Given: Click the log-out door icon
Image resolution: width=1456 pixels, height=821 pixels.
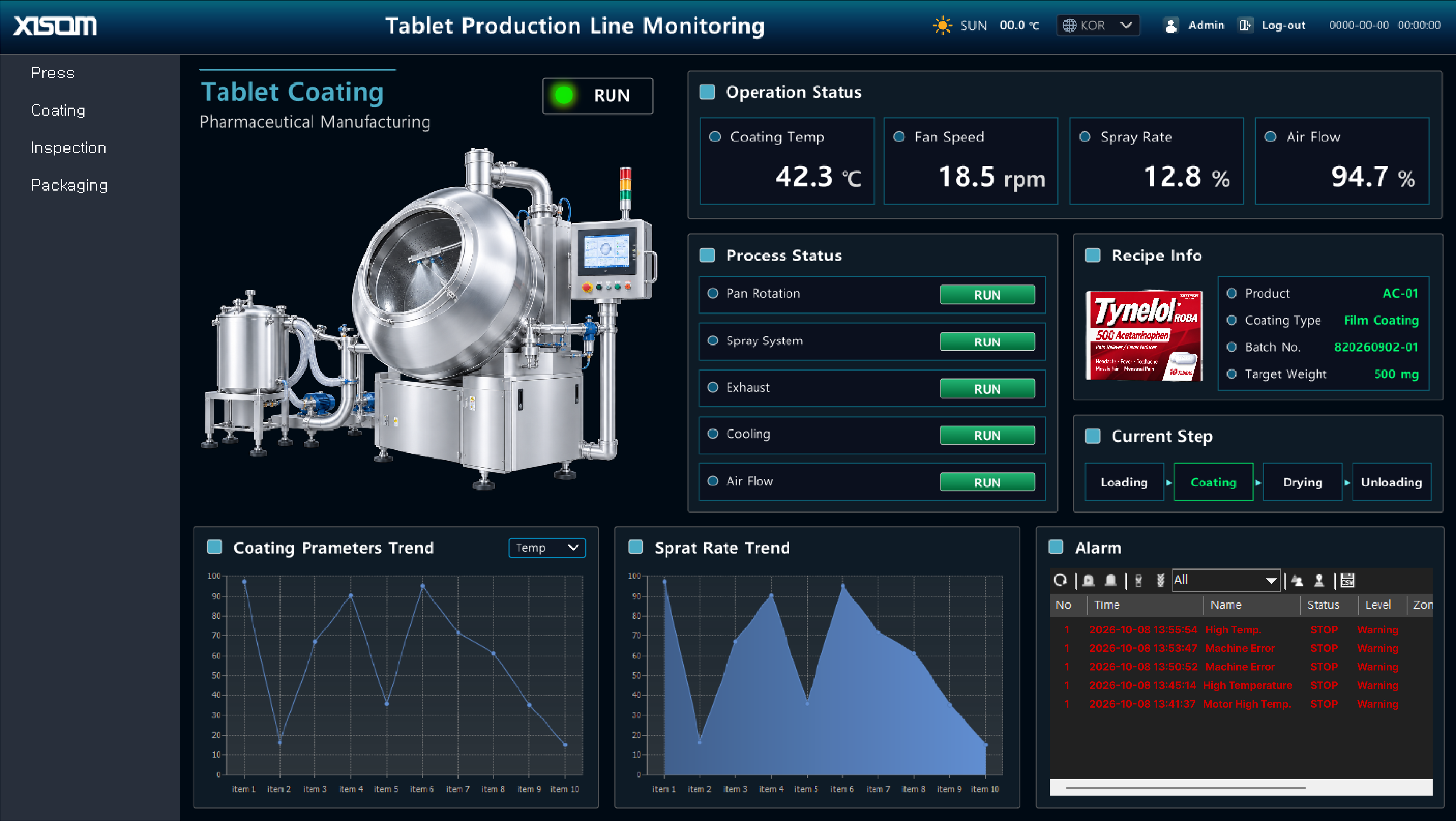Looking at the screenshot, I should [1245, 25].
